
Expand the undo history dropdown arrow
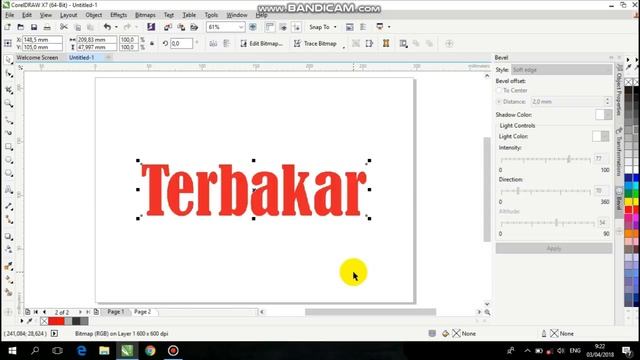tap(116, 27)
